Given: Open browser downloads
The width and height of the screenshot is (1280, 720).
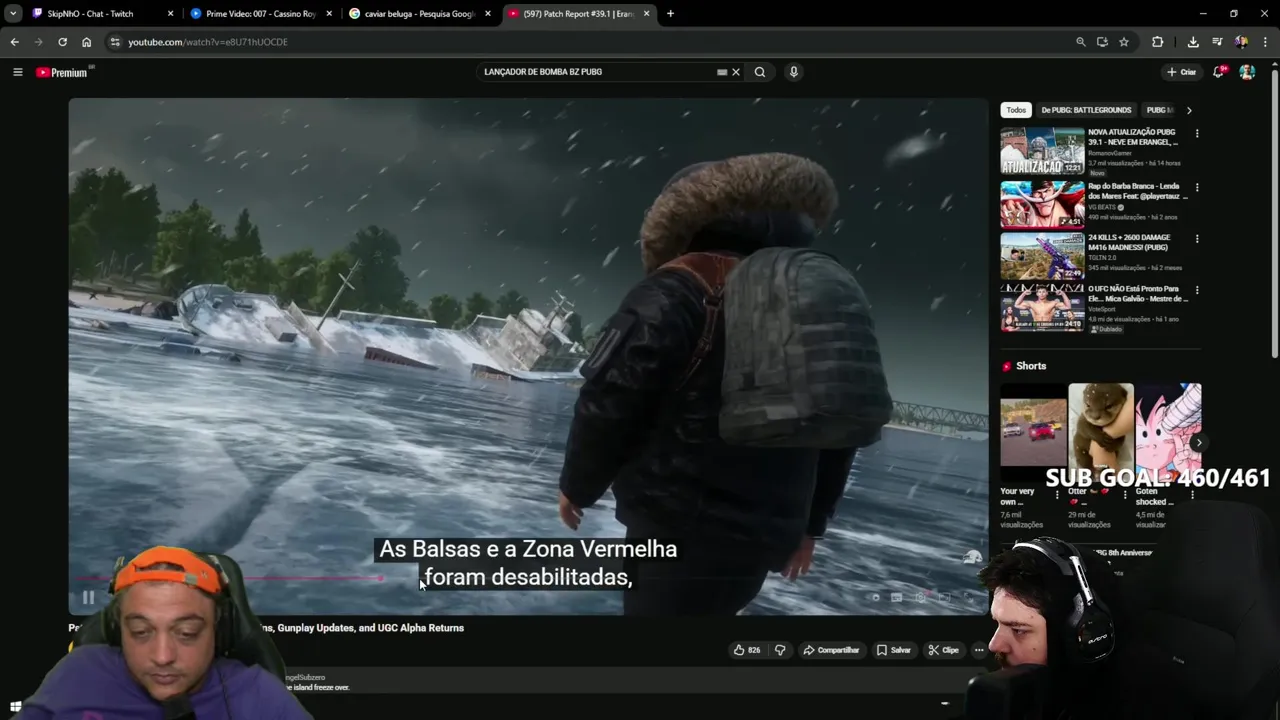Looking at the screenshot, I should (x=1193, y=42).
